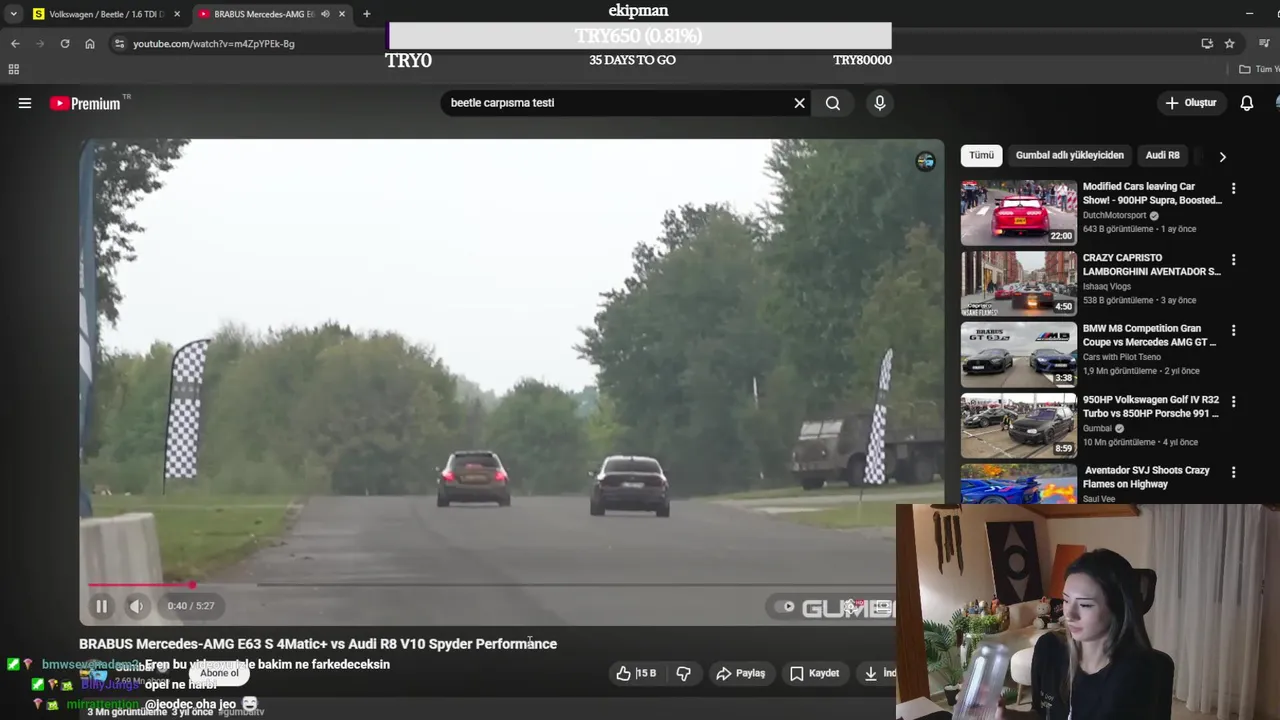Dislike the video

[684, 673]
